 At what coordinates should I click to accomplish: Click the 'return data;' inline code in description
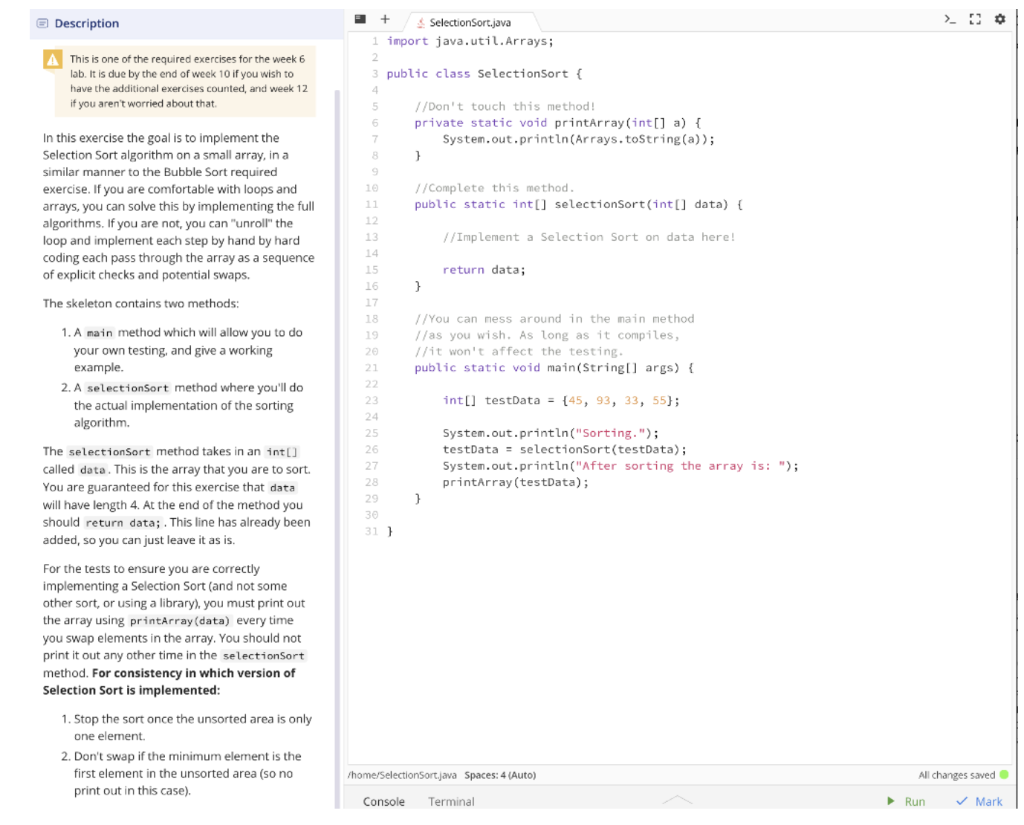(x=123, y=523)
